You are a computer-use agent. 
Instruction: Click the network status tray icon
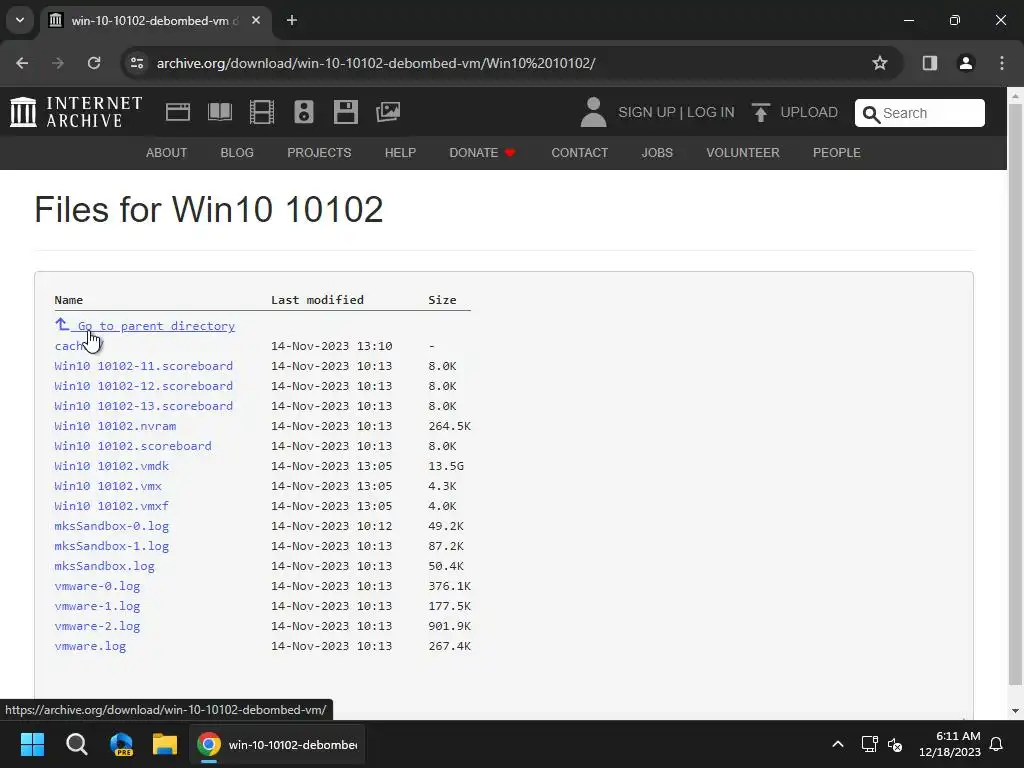(x=869, y=744)
